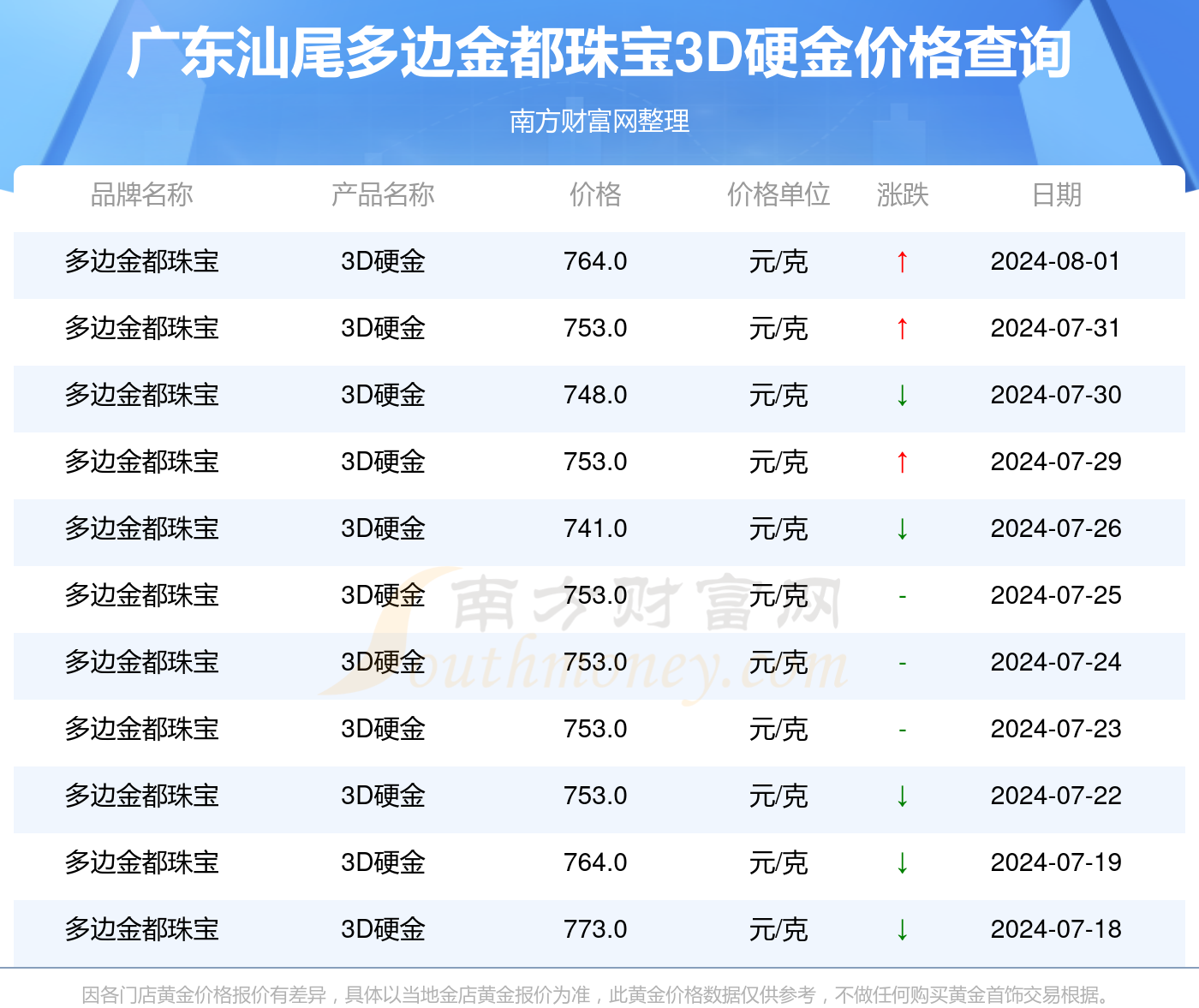
Task: Click the red up arrow for 2024-07-29
Action: coord(903,462)
